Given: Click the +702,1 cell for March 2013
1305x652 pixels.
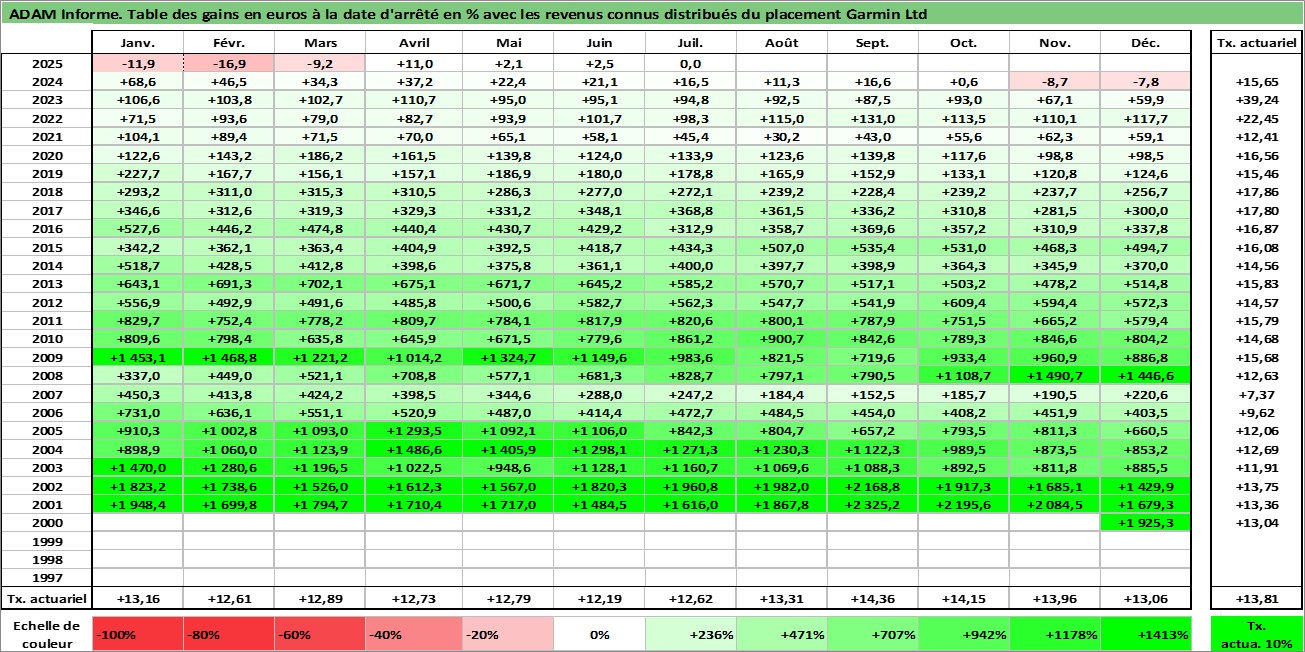Looking at the screenshot, I should [320, 284].
